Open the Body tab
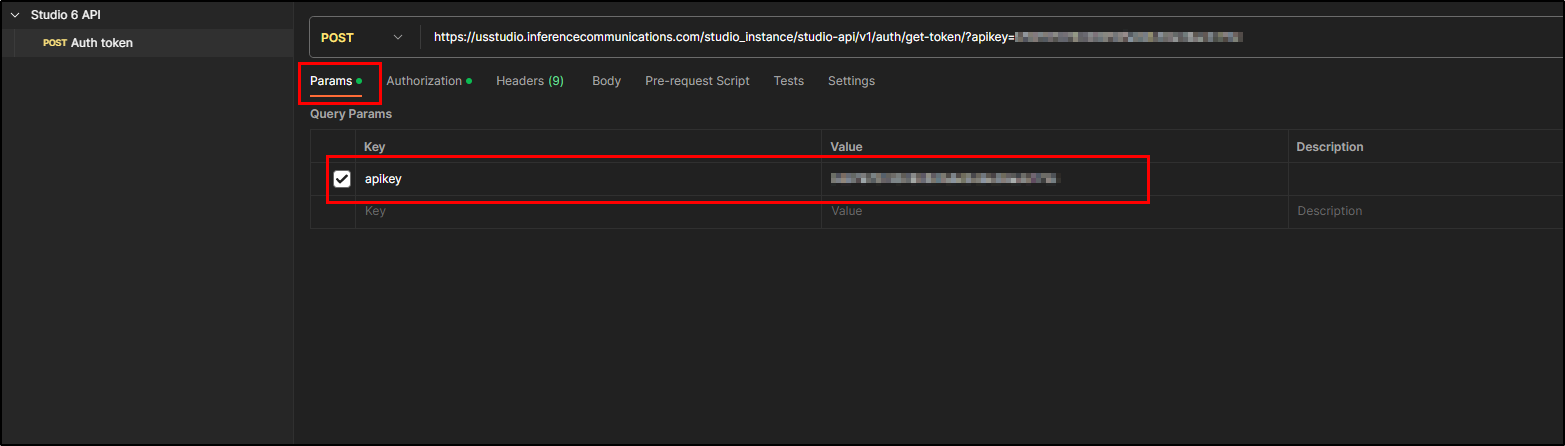Screen dimensions: 1565x446 point(606,81)
